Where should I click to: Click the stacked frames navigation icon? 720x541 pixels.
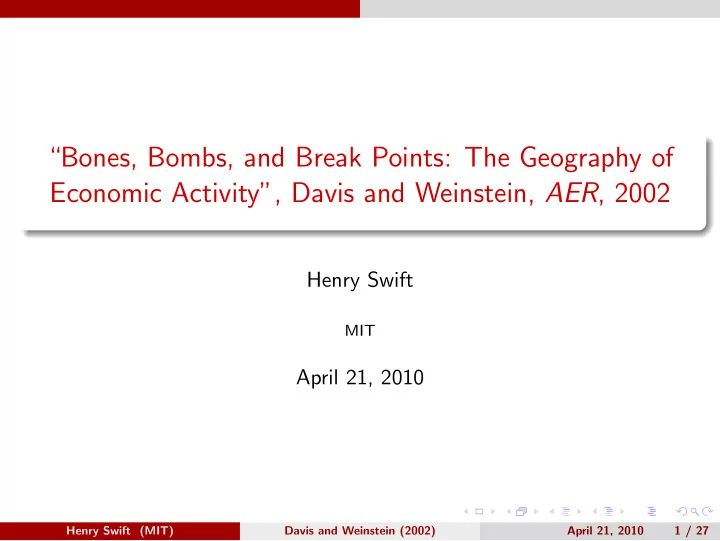click(522, 511)
